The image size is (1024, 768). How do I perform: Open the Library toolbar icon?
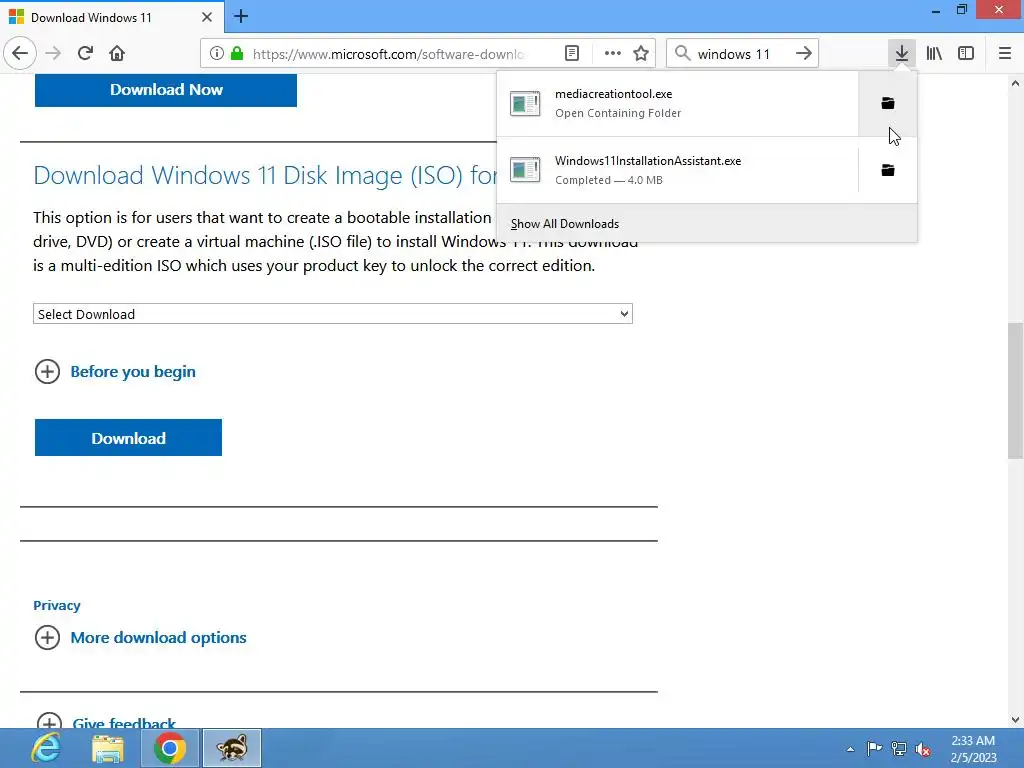pyautogui.click(x=934, y=54)
